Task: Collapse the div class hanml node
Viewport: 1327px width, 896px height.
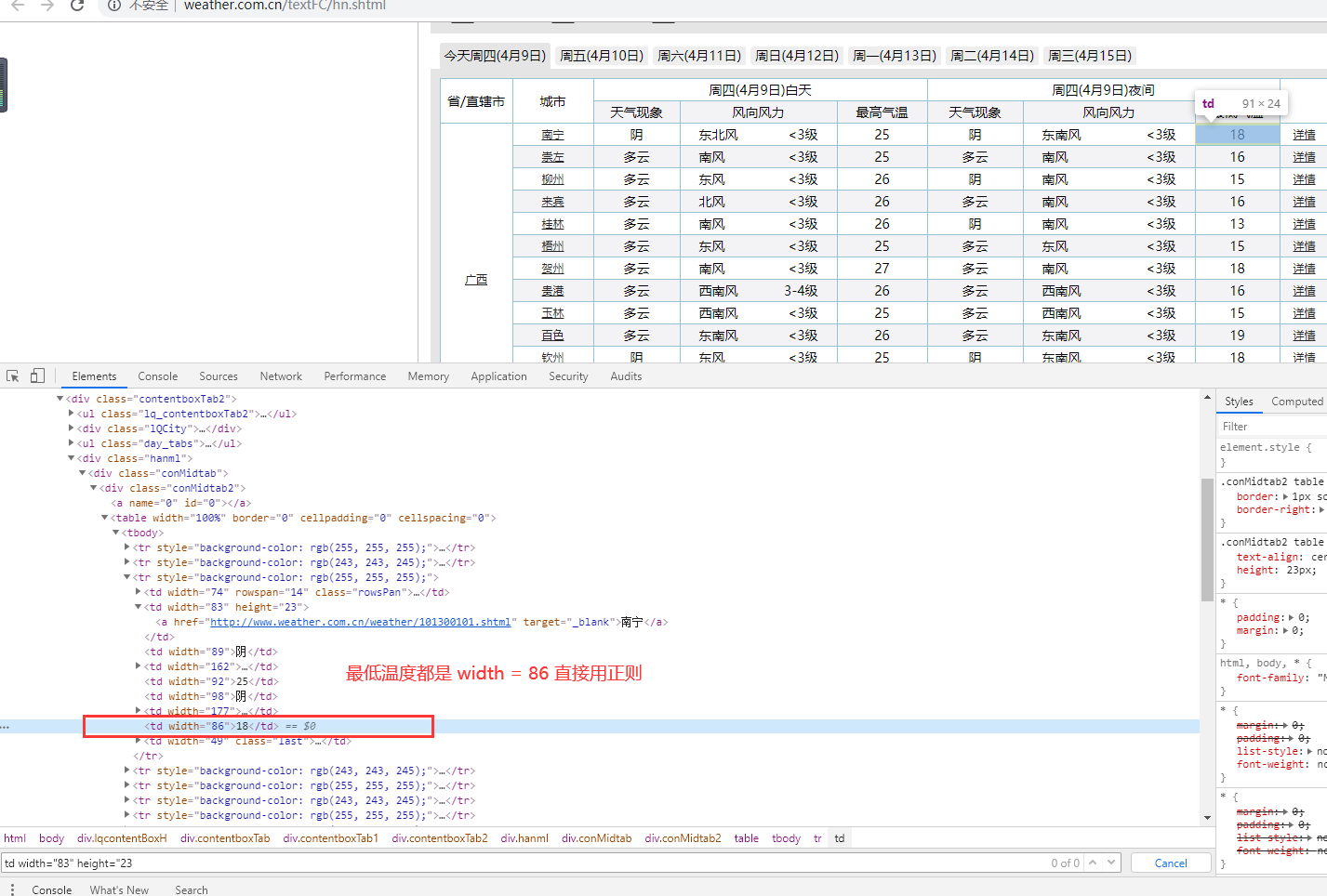Action: click(x=71, y=458)
